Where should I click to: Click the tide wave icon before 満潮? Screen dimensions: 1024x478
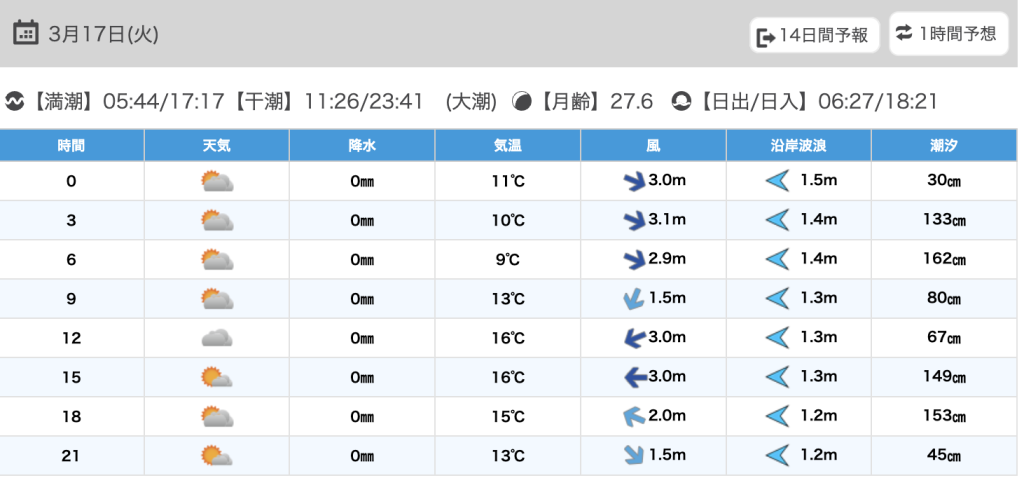click(15, 101)
